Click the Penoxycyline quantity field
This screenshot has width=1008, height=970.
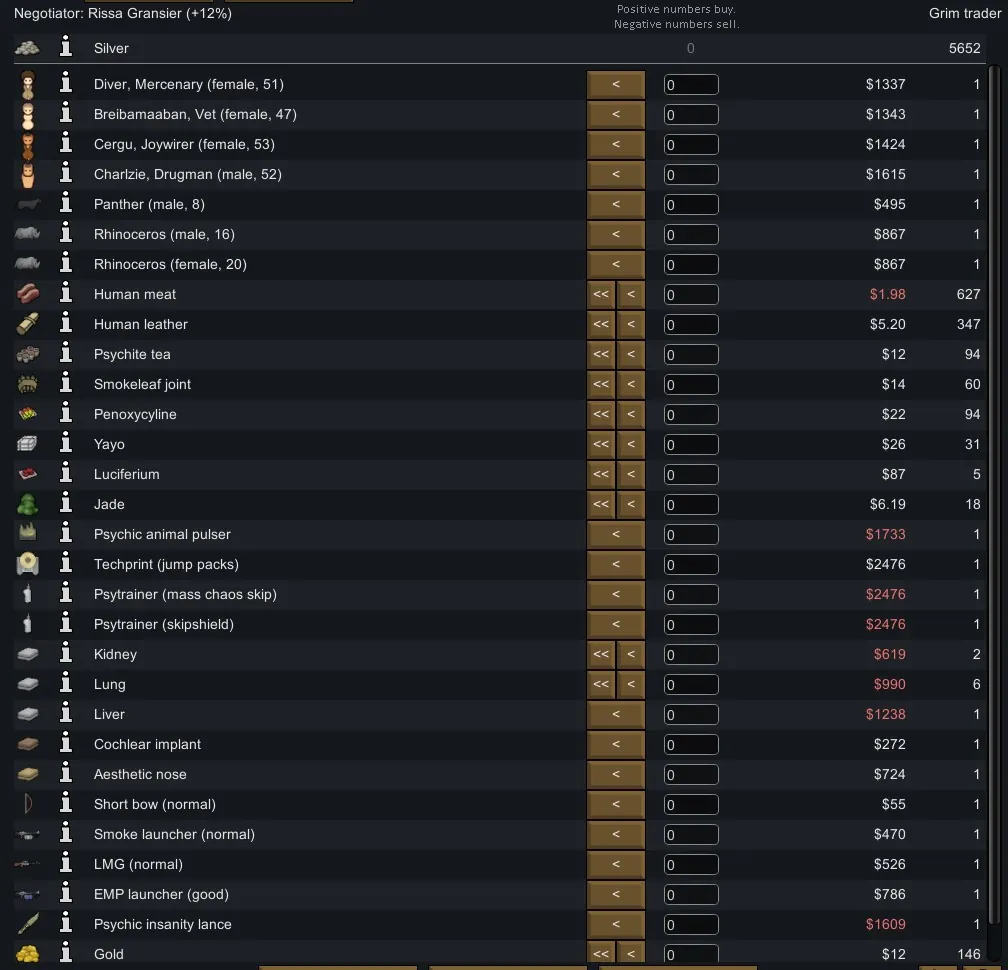click(x=691, y=414)
